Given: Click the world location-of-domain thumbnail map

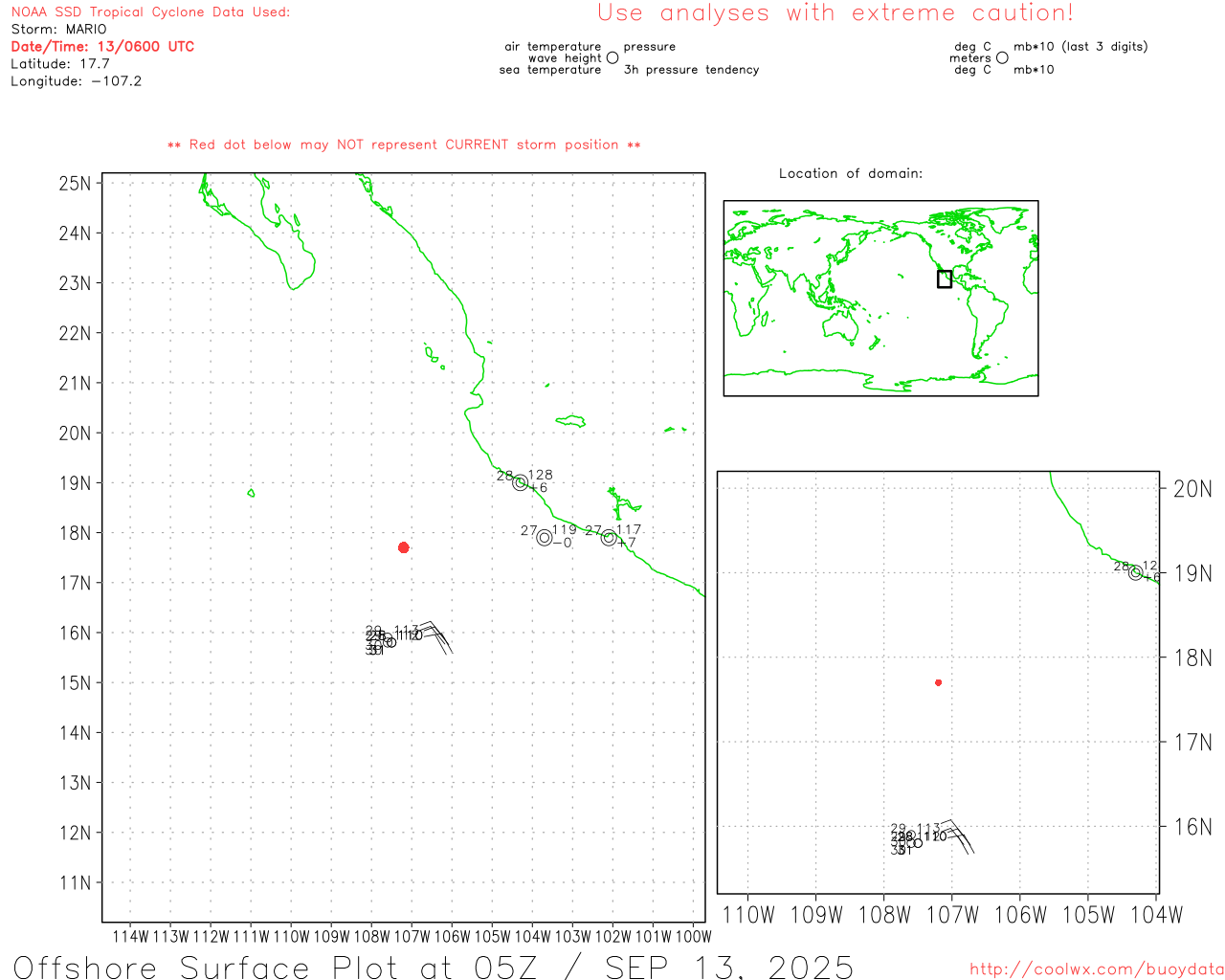Looking at the screenshot, I should 880,298.
